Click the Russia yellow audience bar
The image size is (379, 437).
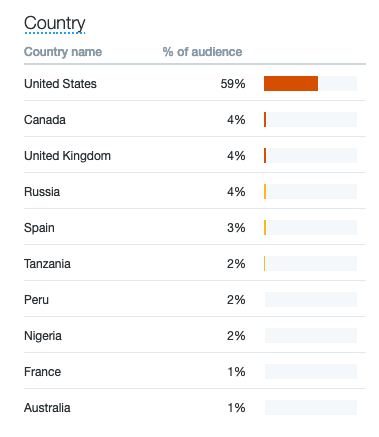click(265, 191)
